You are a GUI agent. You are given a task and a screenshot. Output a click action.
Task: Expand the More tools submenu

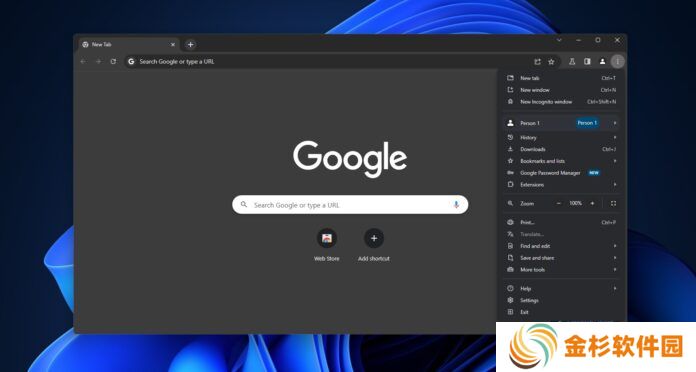(562, 269)
